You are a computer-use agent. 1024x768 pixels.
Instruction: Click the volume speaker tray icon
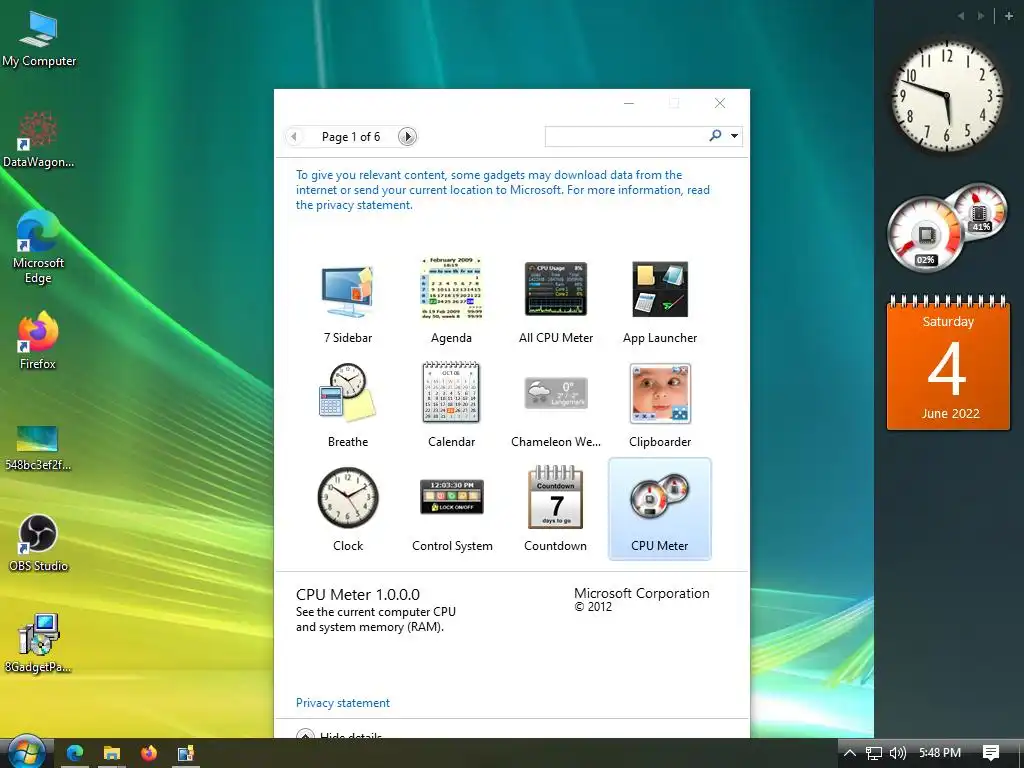tap(898, 753)
